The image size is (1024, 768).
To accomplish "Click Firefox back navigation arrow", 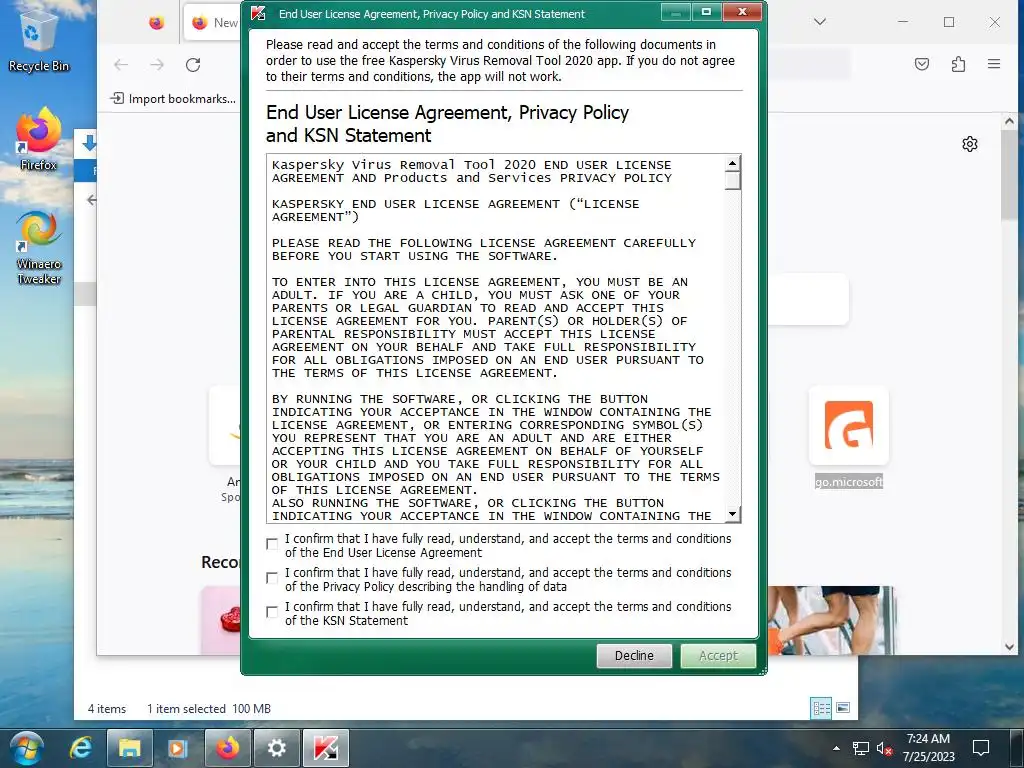I will pos(121,65).
